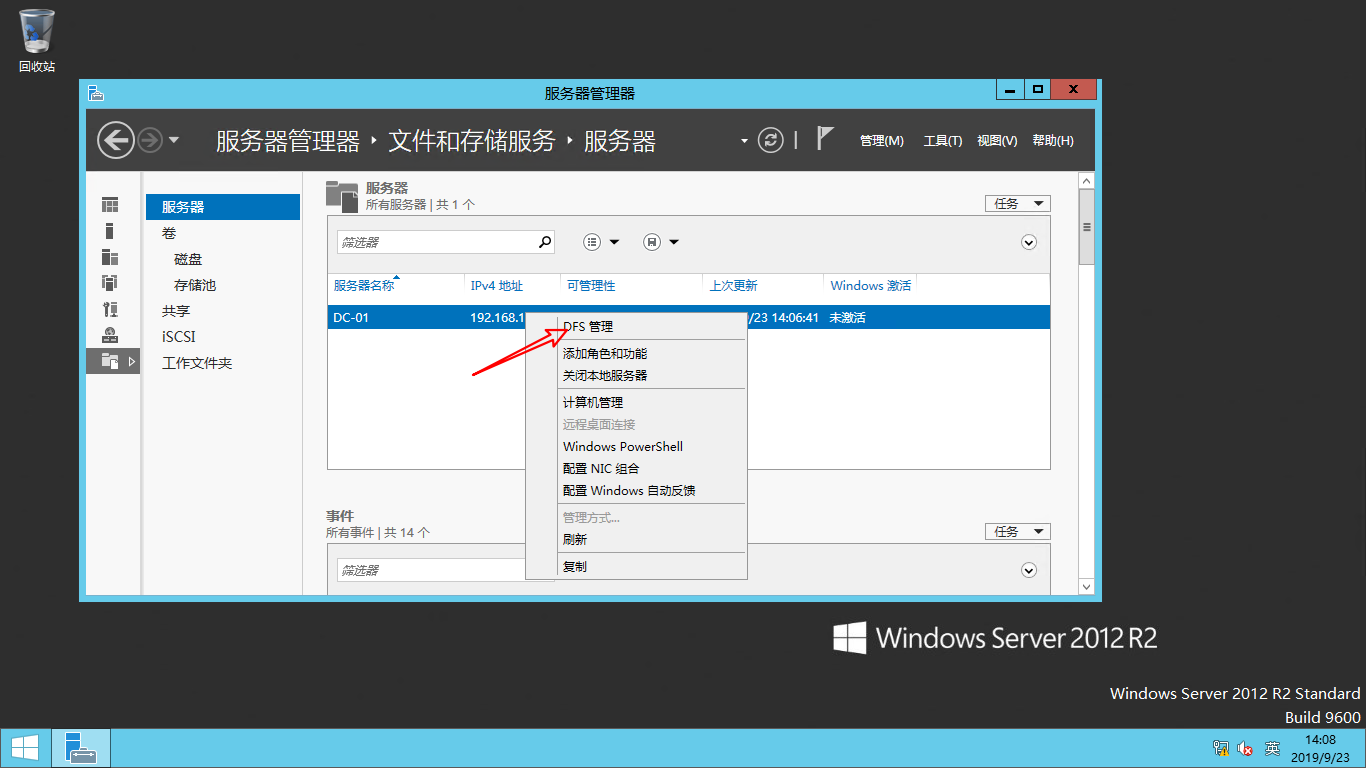1366x768 pixels.
Task: Open the 工具(T) menu
Action: click(942, 141)
